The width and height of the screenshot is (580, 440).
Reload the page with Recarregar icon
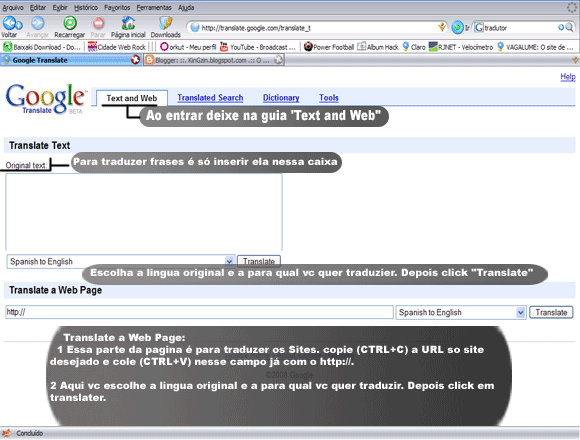[70, 23]
